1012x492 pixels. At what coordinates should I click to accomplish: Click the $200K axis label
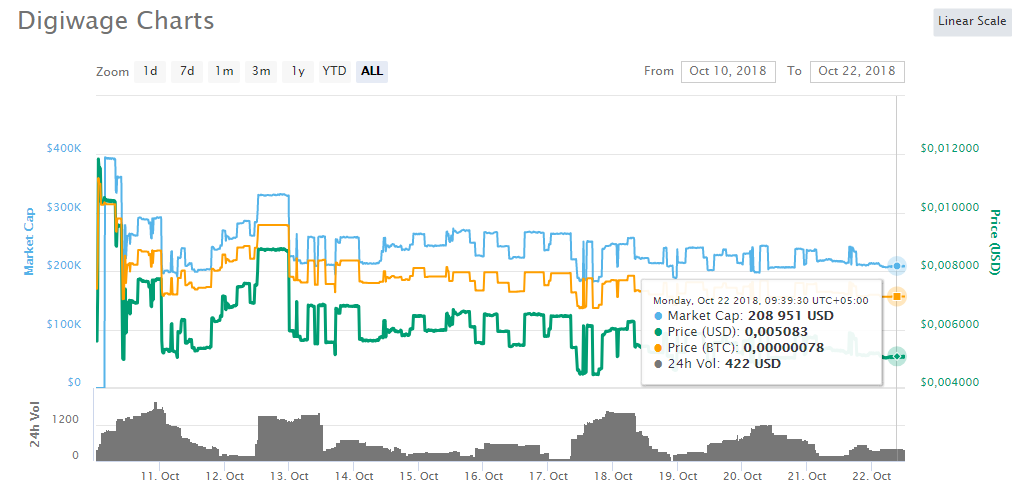63,266
